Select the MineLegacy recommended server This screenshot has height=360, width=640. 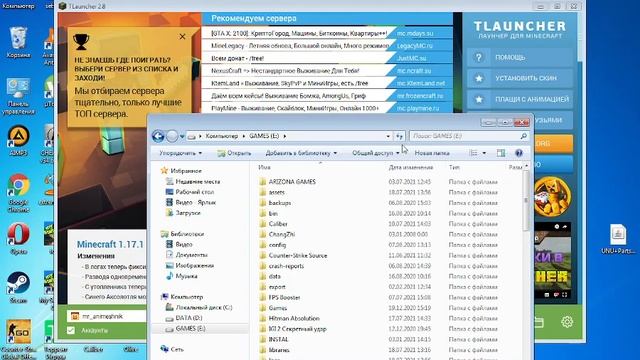(327, 46)
